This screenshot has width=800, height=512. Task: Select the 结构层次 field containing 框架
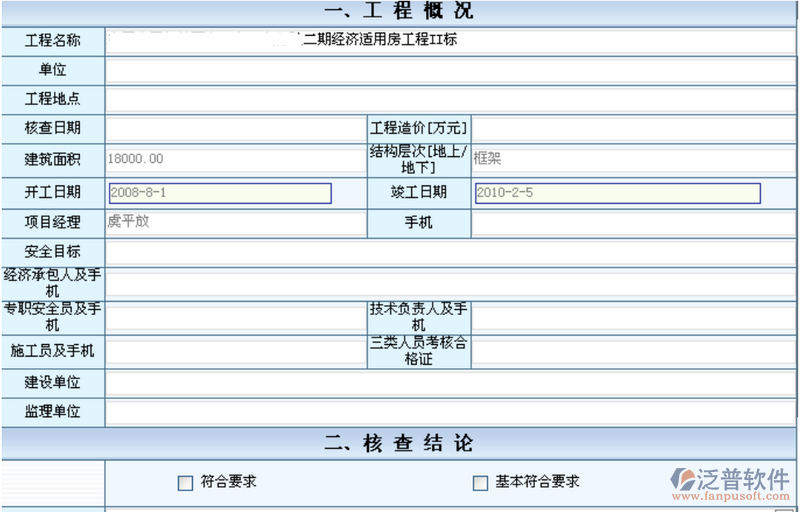633,159
